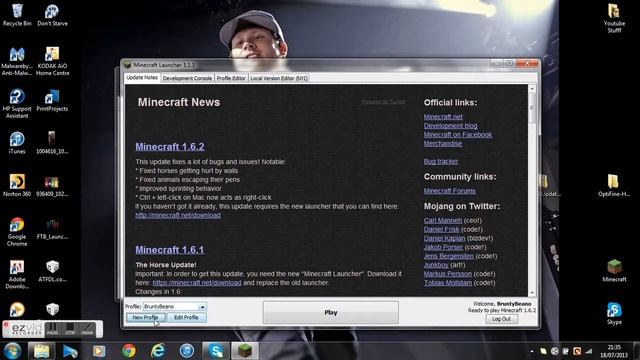Activate the ezvid Draw tool
The height and width of the screenshot is (360, 640).
pyautogui.click(x=87, y=329)
